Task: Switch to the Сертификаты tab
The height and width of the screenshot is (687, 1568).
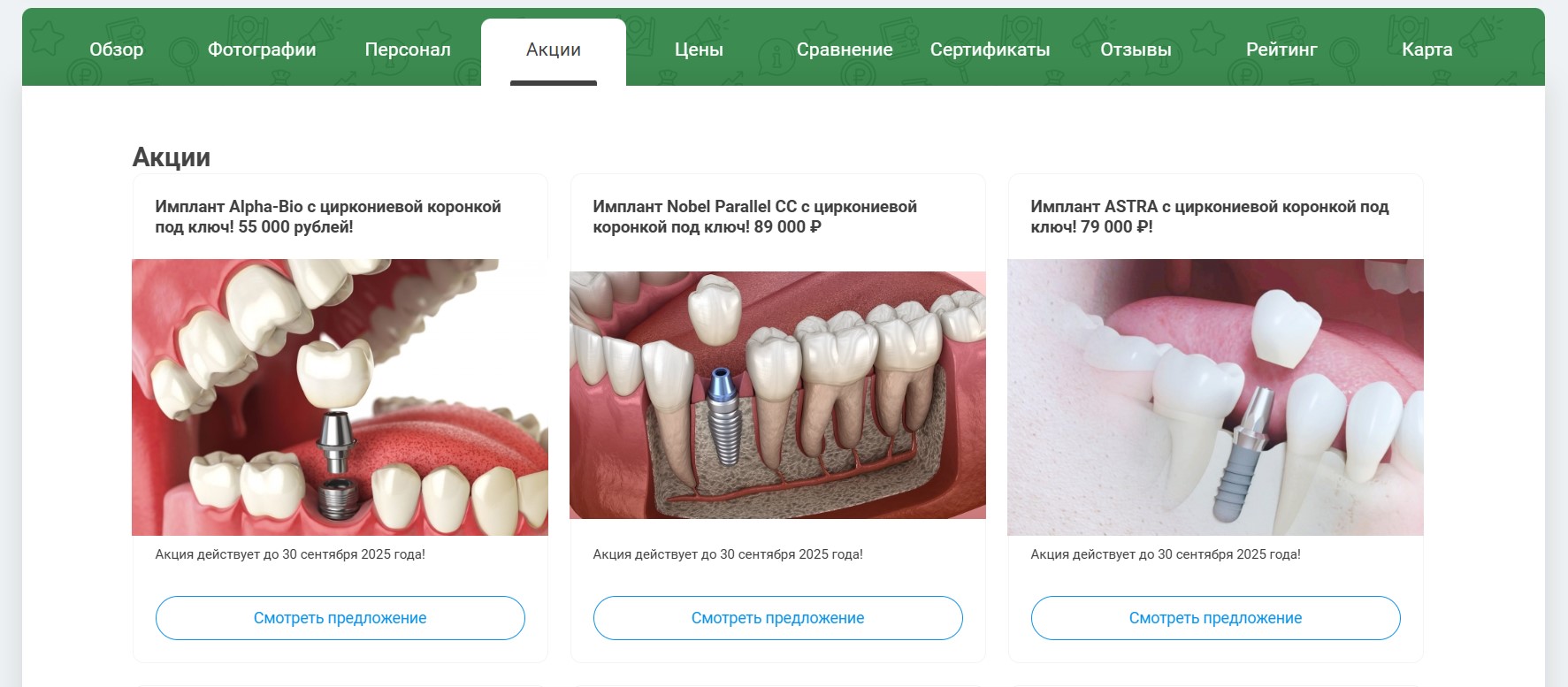Action: pyautogui.click(x=990, y=50)
